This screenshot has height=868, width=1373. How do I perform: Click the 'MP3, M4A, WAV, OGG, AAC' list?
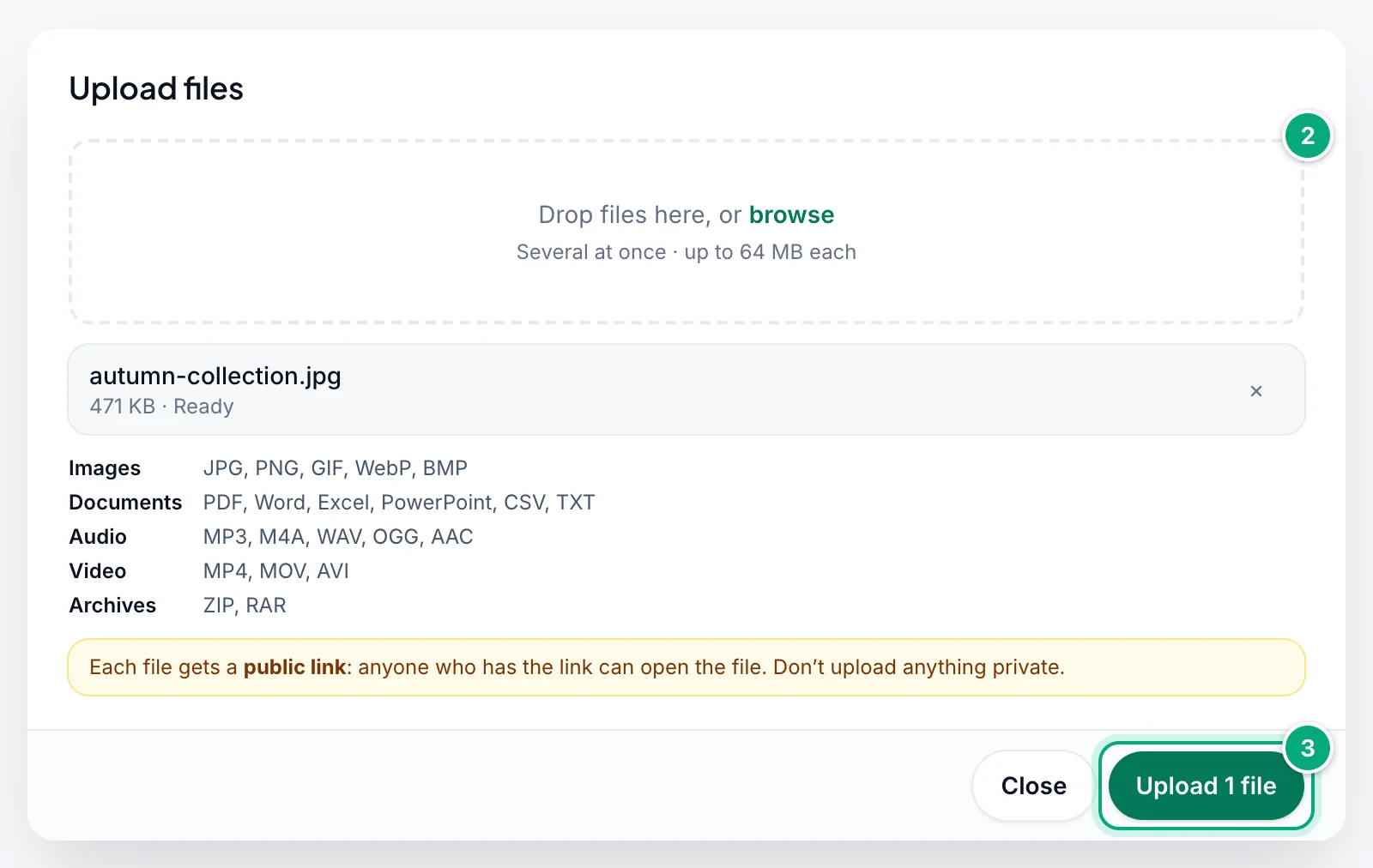click(x=338, y=537)
